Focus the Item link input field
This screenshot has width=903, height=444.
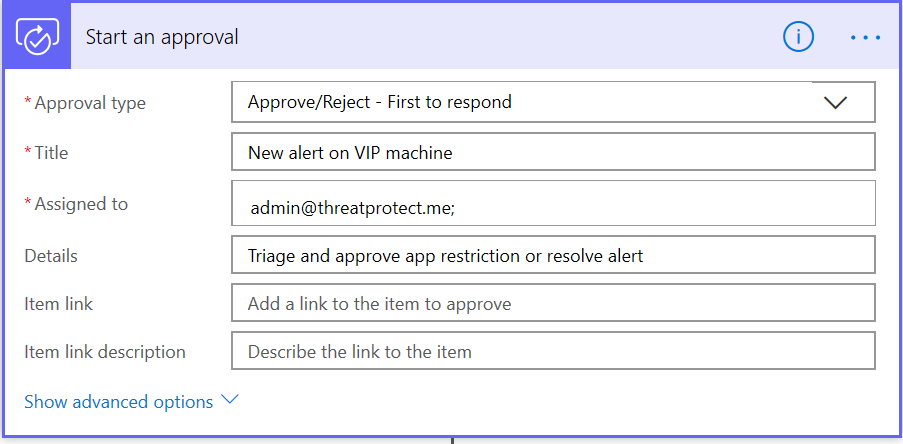point(553,303)
